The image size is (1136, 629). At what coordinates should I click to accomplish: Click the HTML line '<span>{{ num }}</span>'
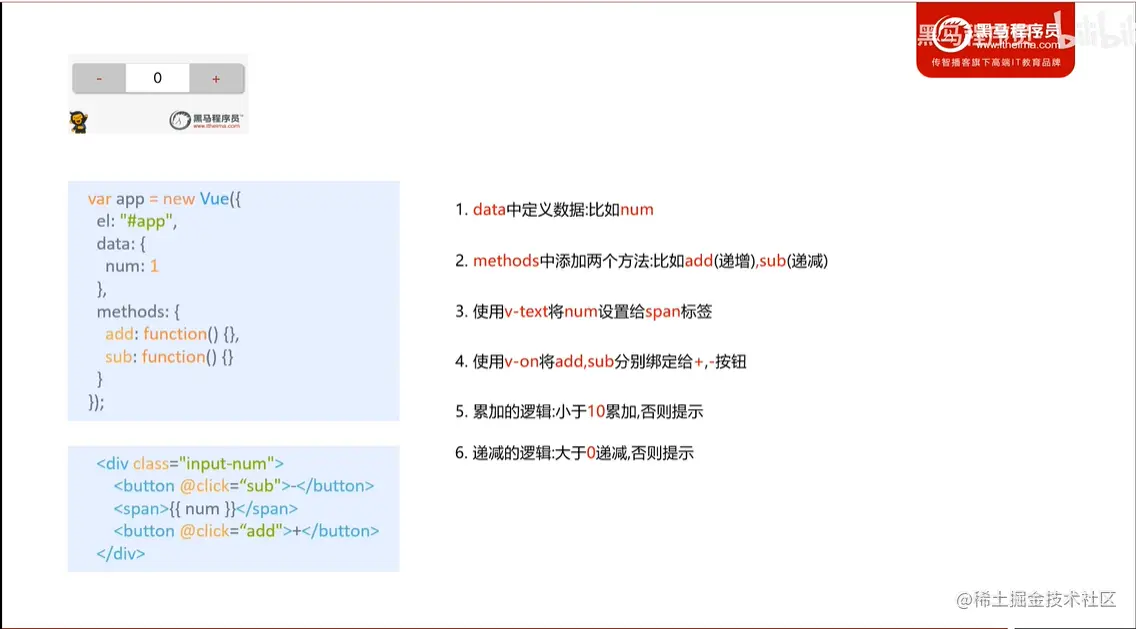click(x=205, y=509)
